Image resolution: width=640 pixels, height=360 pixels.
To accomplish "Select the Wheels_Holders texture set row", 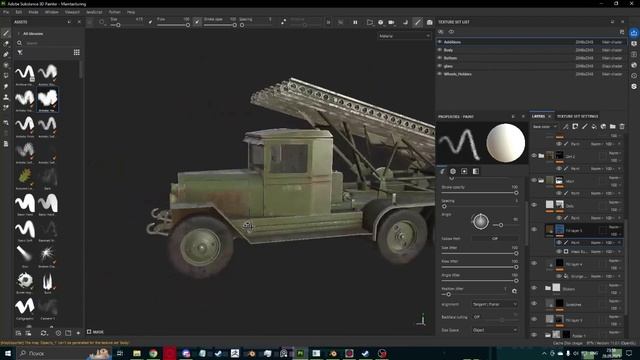I will (531, 74).
